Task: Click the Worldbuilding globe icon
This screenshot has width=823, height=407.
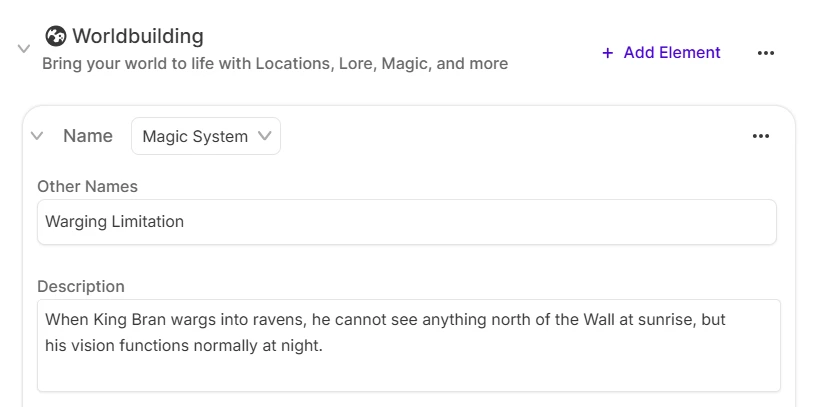Action: (x=56, y=36)
